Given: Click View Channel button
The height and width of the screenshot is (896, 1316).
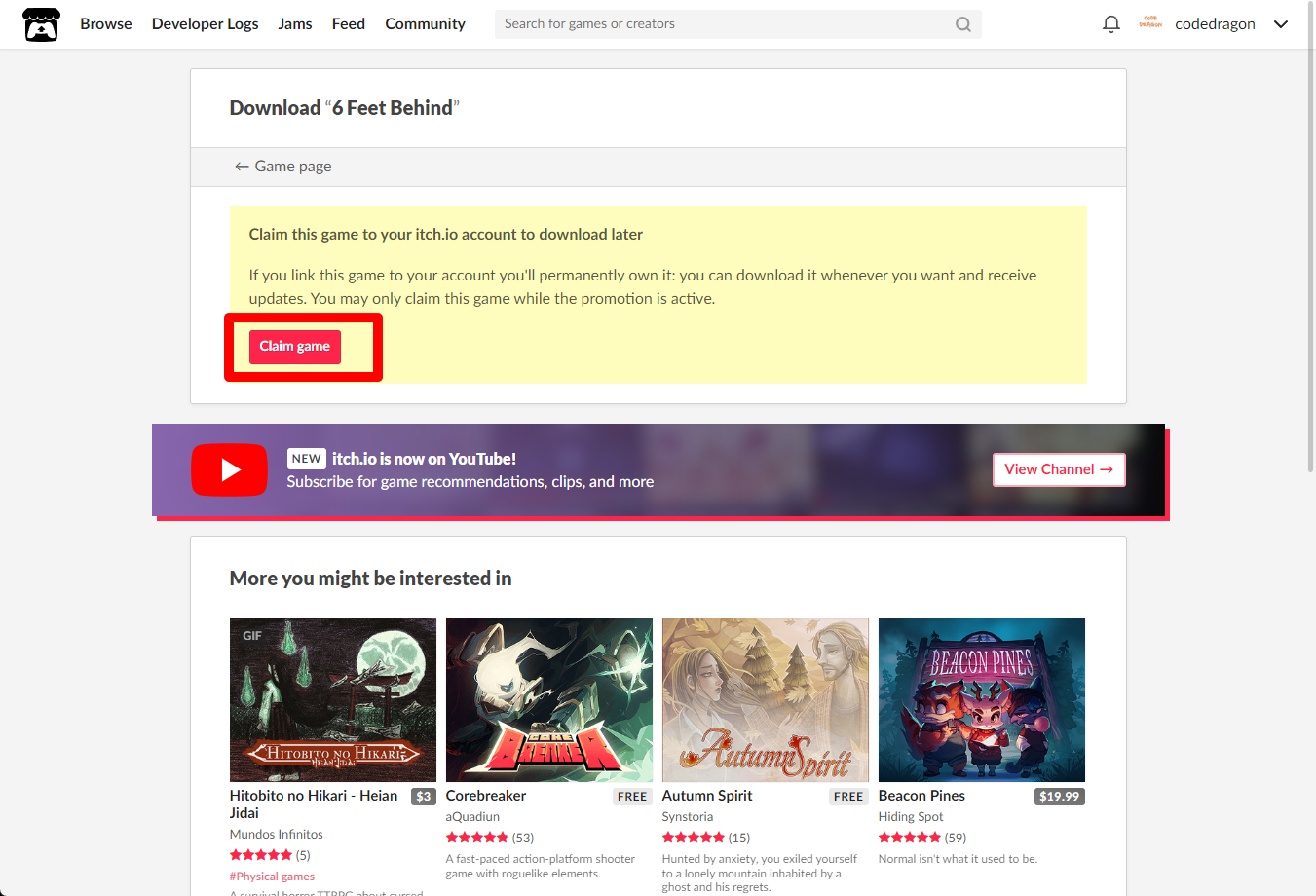Looking at the screenshot, I should (1059, 469).
